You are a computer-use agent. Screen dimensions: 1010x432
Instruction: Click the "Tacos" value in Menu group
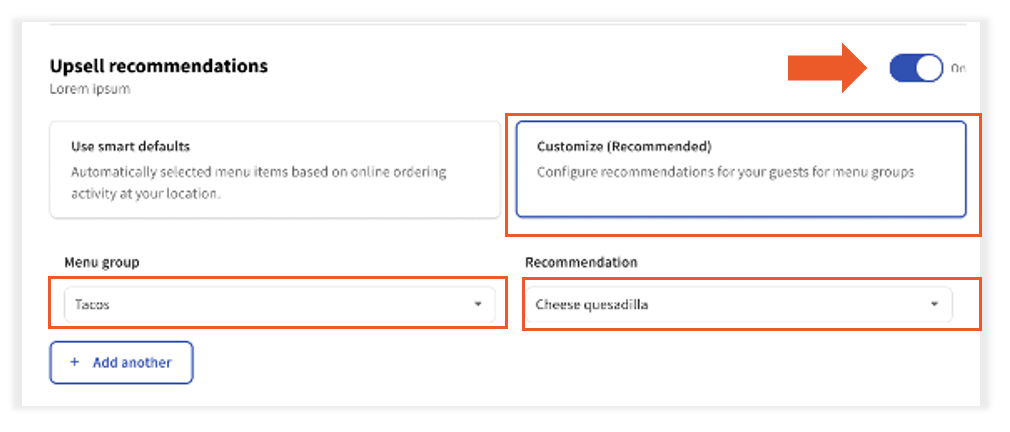click(92, 304)
